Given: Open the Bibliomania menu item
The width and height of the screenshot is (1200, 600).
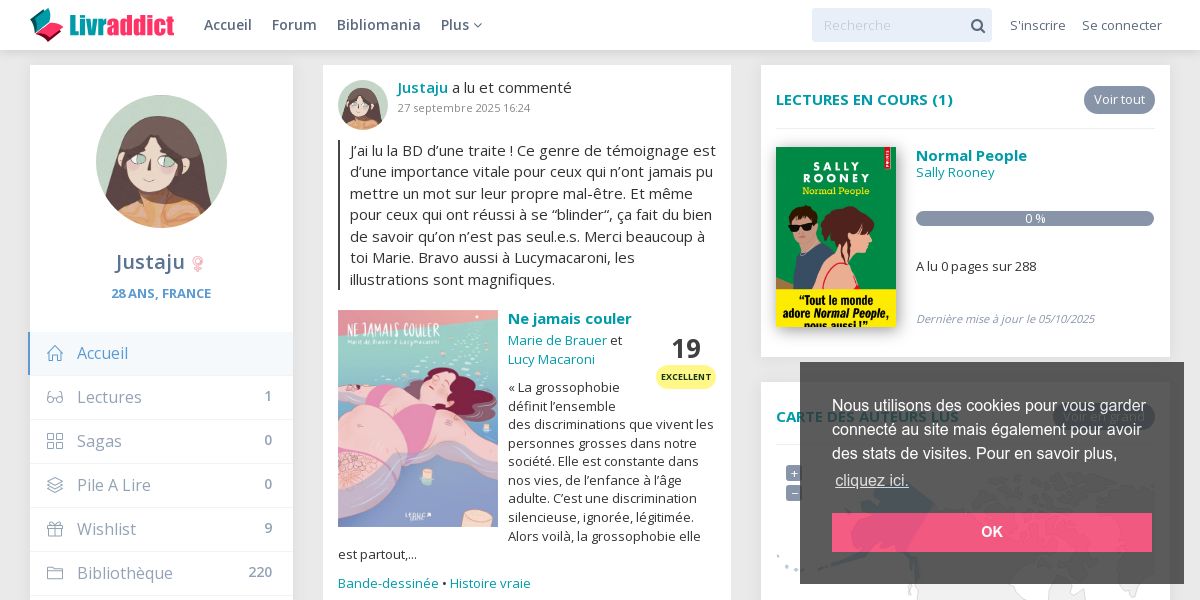Looking at the screenshot, I should pos(379,25).
